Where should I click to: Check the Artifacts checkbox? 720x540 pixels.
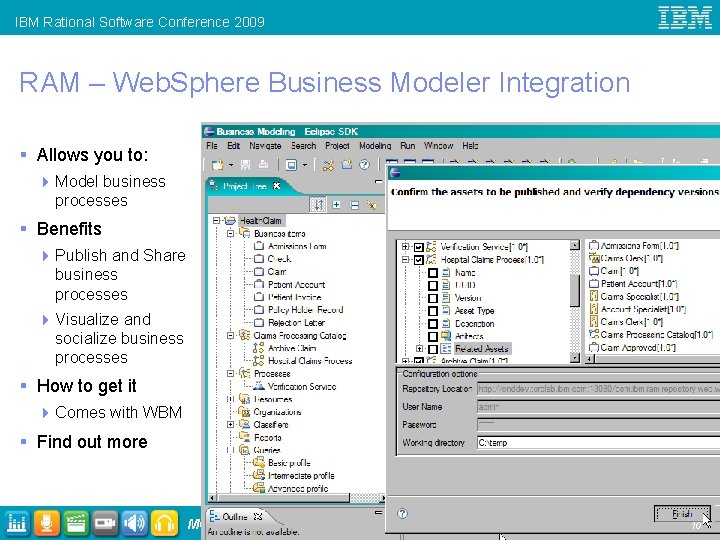(433, 336)
